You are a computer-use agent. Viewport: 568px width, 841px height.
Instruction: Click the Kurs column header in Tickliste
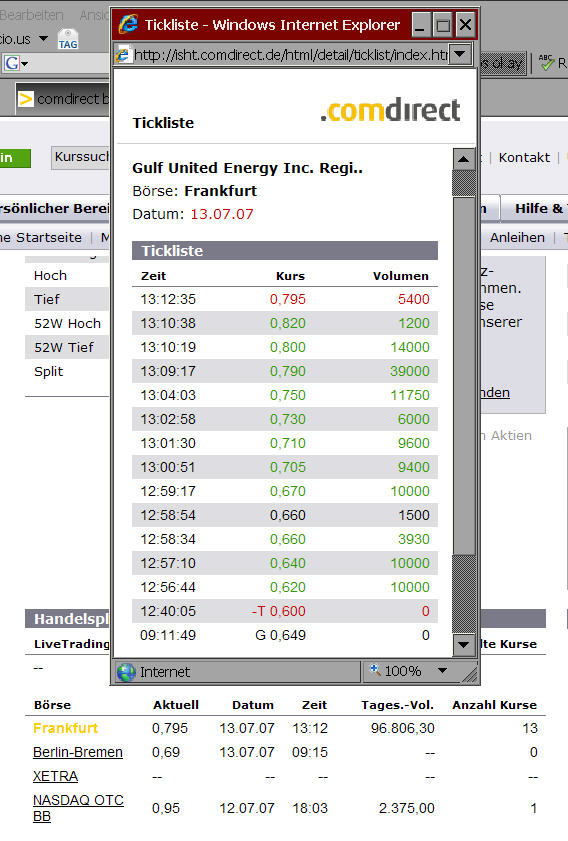pos(290,276)
